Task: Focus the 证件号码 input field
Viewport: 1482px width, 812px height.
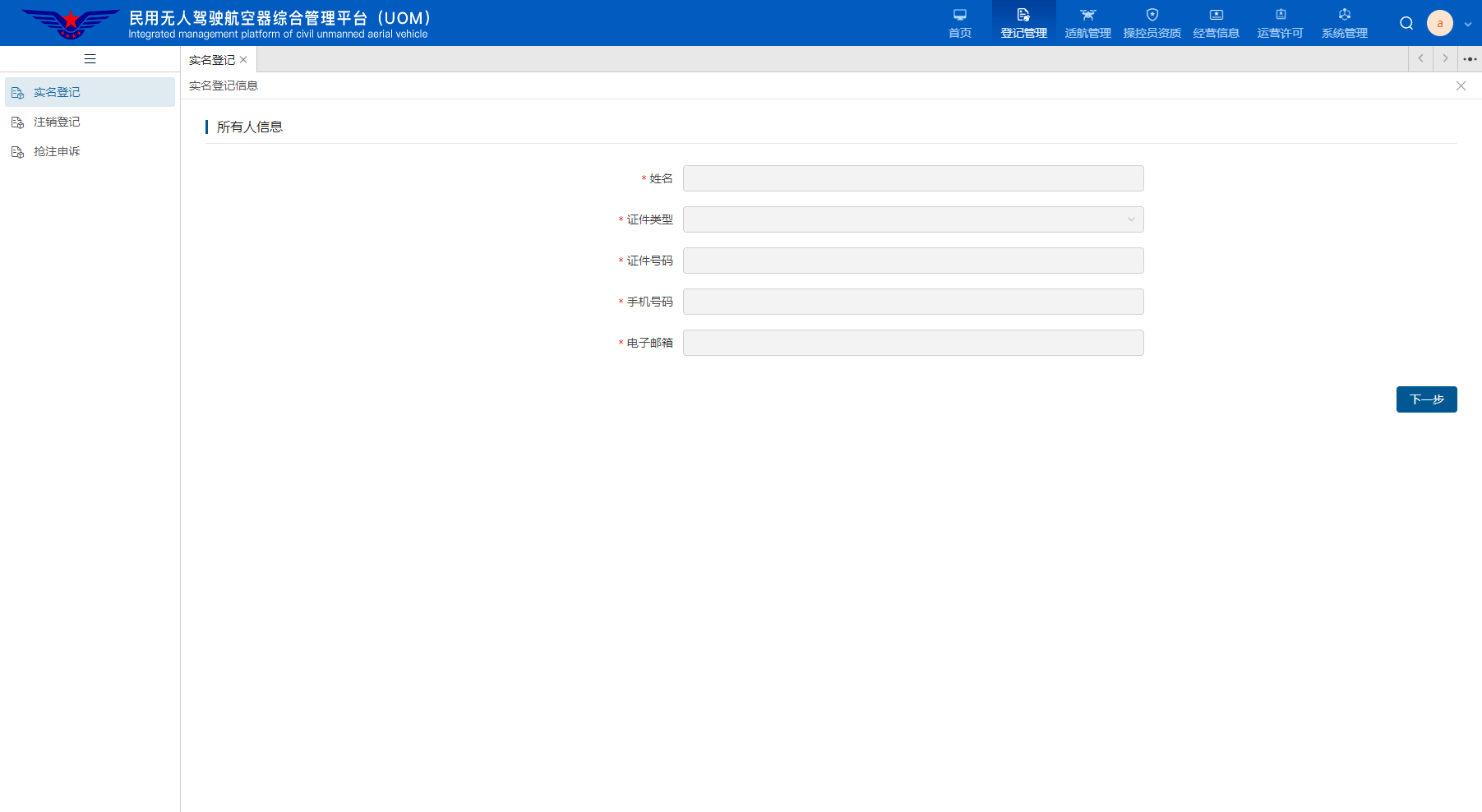Action: point(913,261)
